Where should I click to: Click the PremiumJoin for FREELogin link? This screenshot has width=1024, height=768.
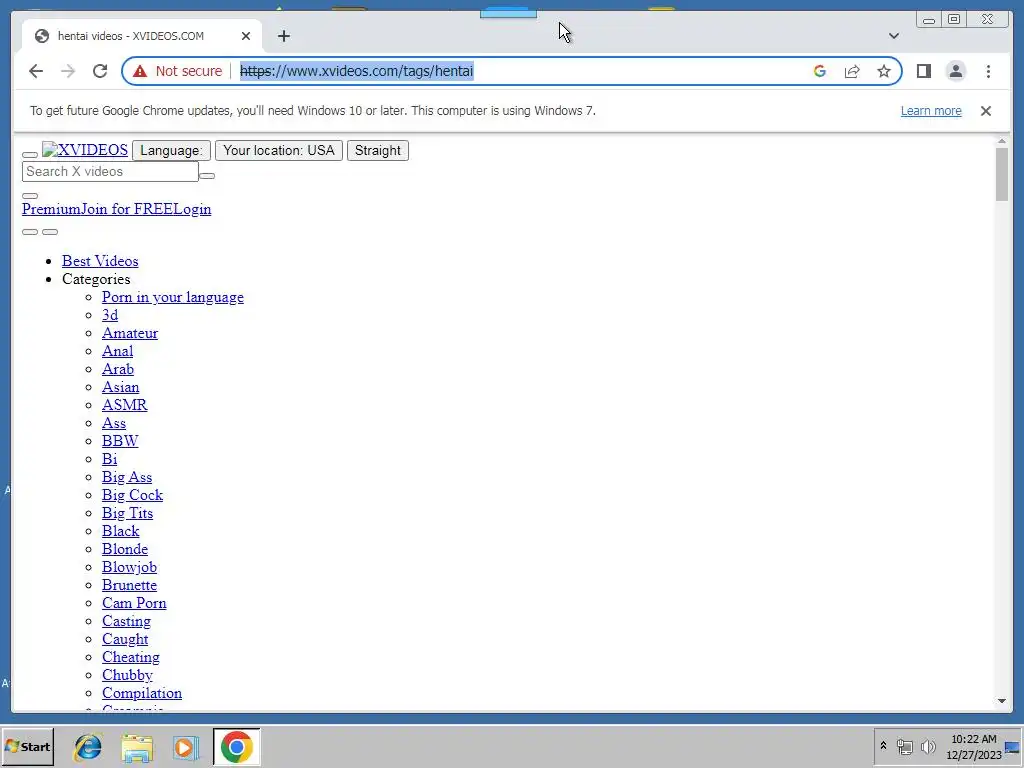[116, 209]
